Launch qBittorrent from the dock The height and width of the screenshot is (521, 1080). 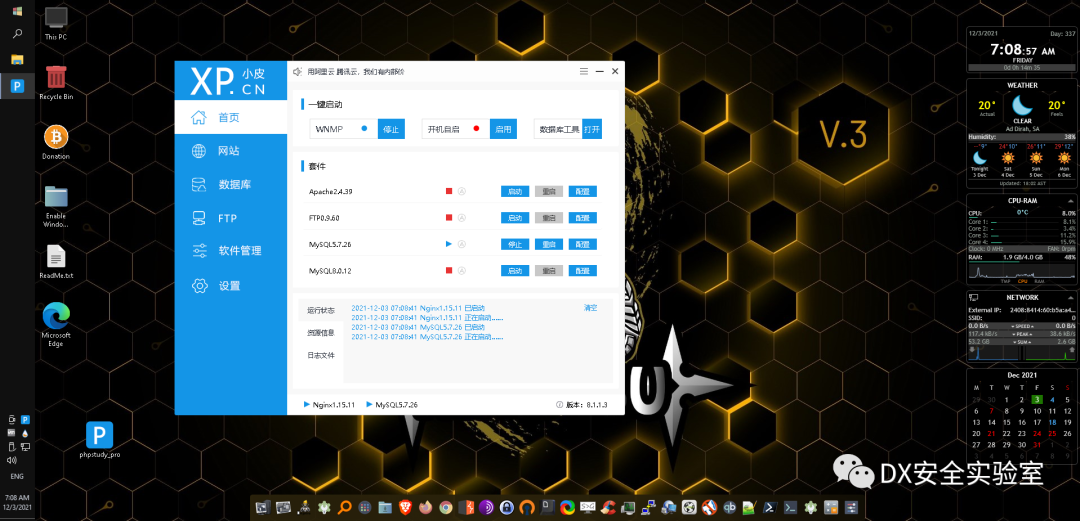(729, 507)
